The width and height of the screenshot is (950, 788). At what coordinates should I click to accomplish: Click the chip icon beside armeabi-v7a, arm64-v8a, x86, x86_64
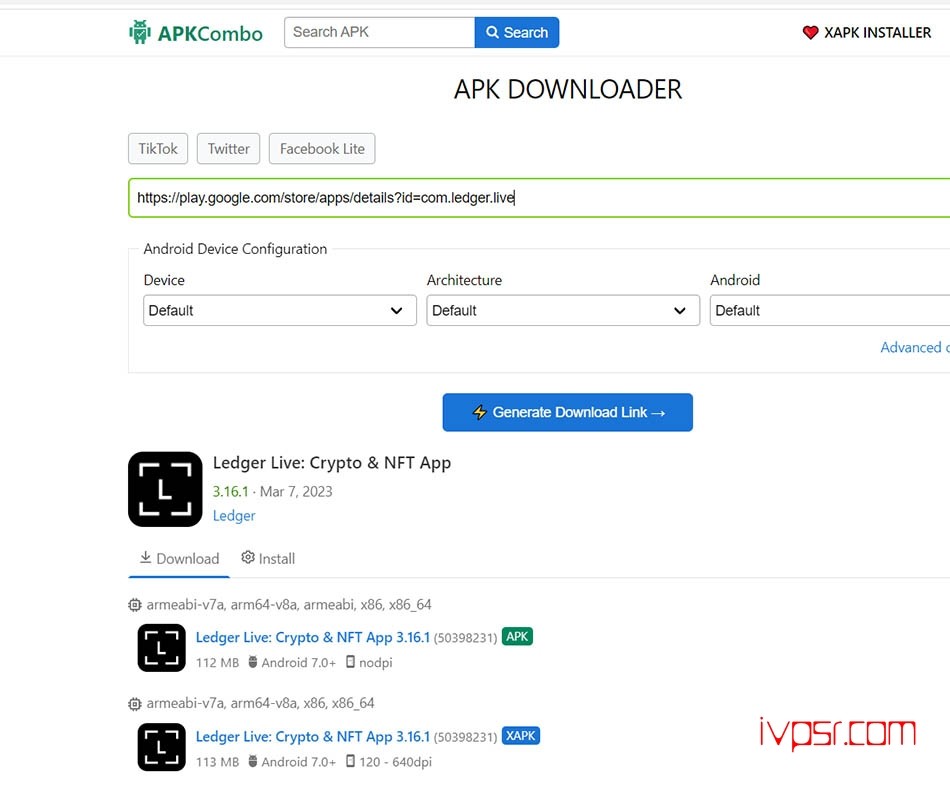click(135, 704)
